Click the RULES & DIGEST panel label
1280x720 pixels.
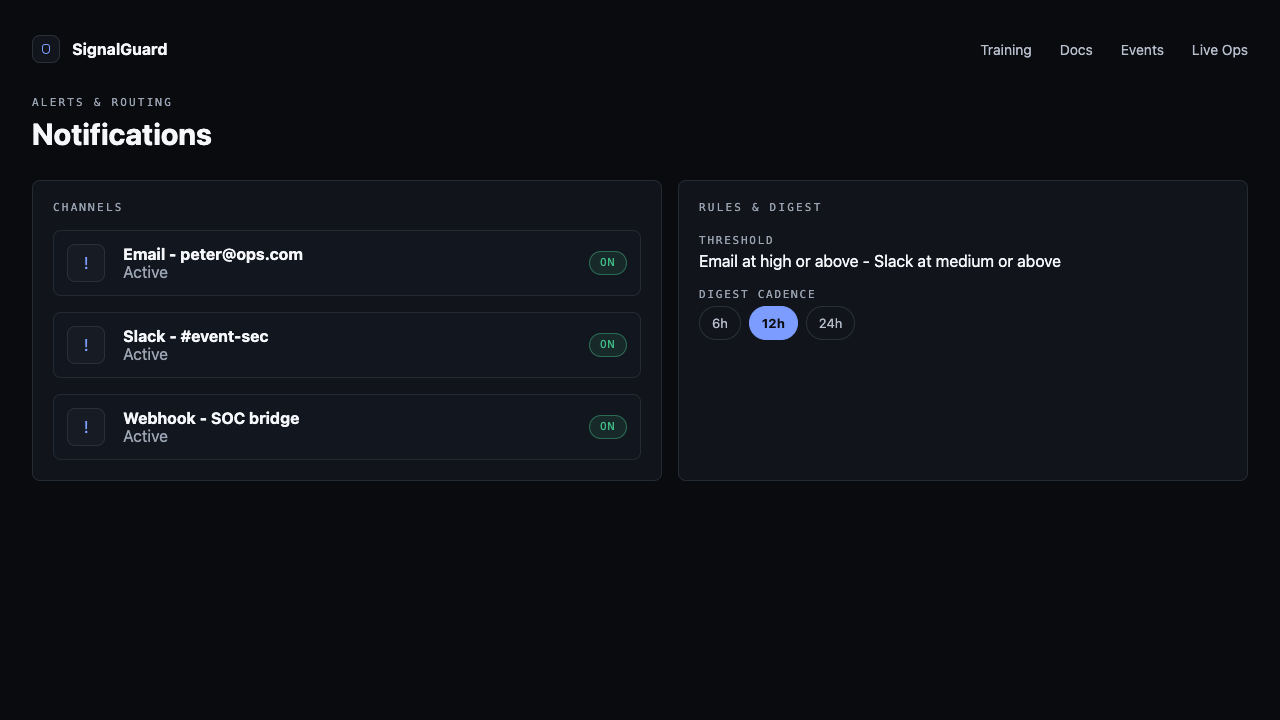[760, 207]
